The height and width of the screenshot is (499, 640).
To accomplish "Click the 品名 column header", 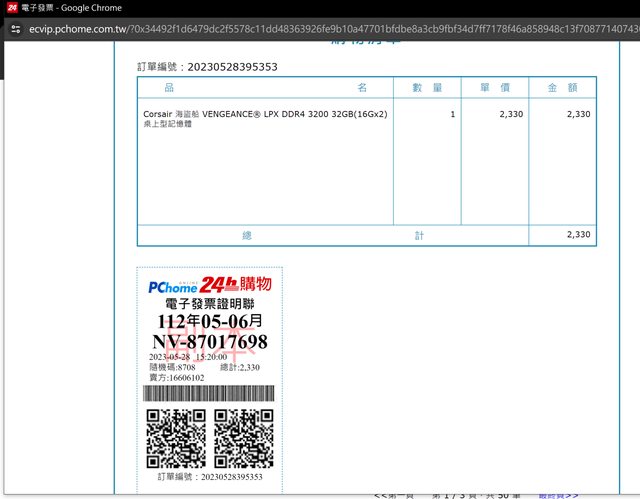I will pyautogui.click(x=265, y=88).
